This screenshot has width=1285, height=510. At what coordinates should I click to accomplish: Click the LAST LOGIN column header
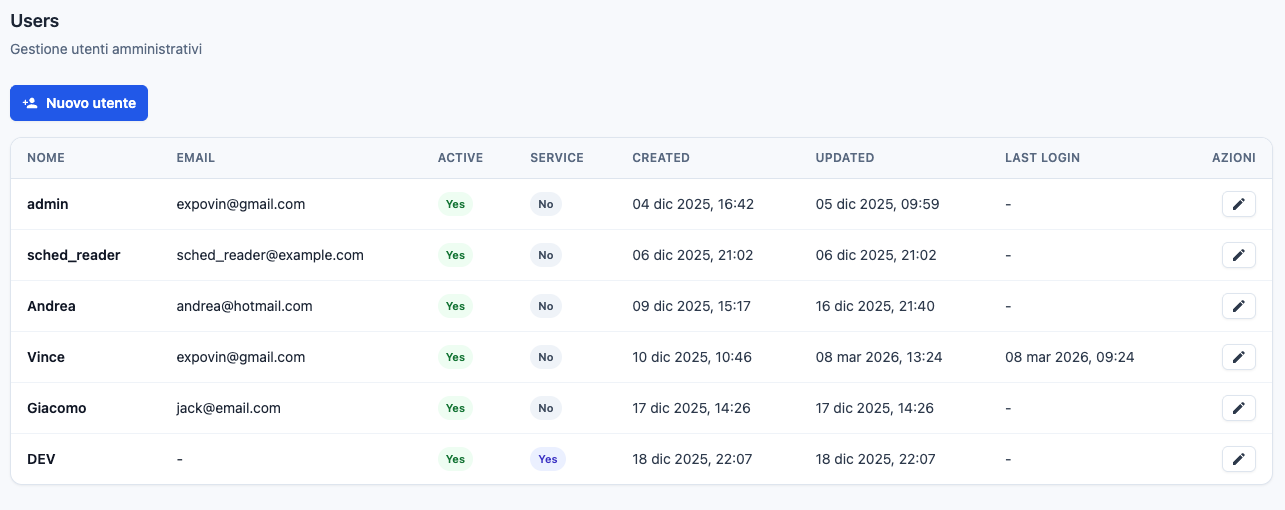1042,158
